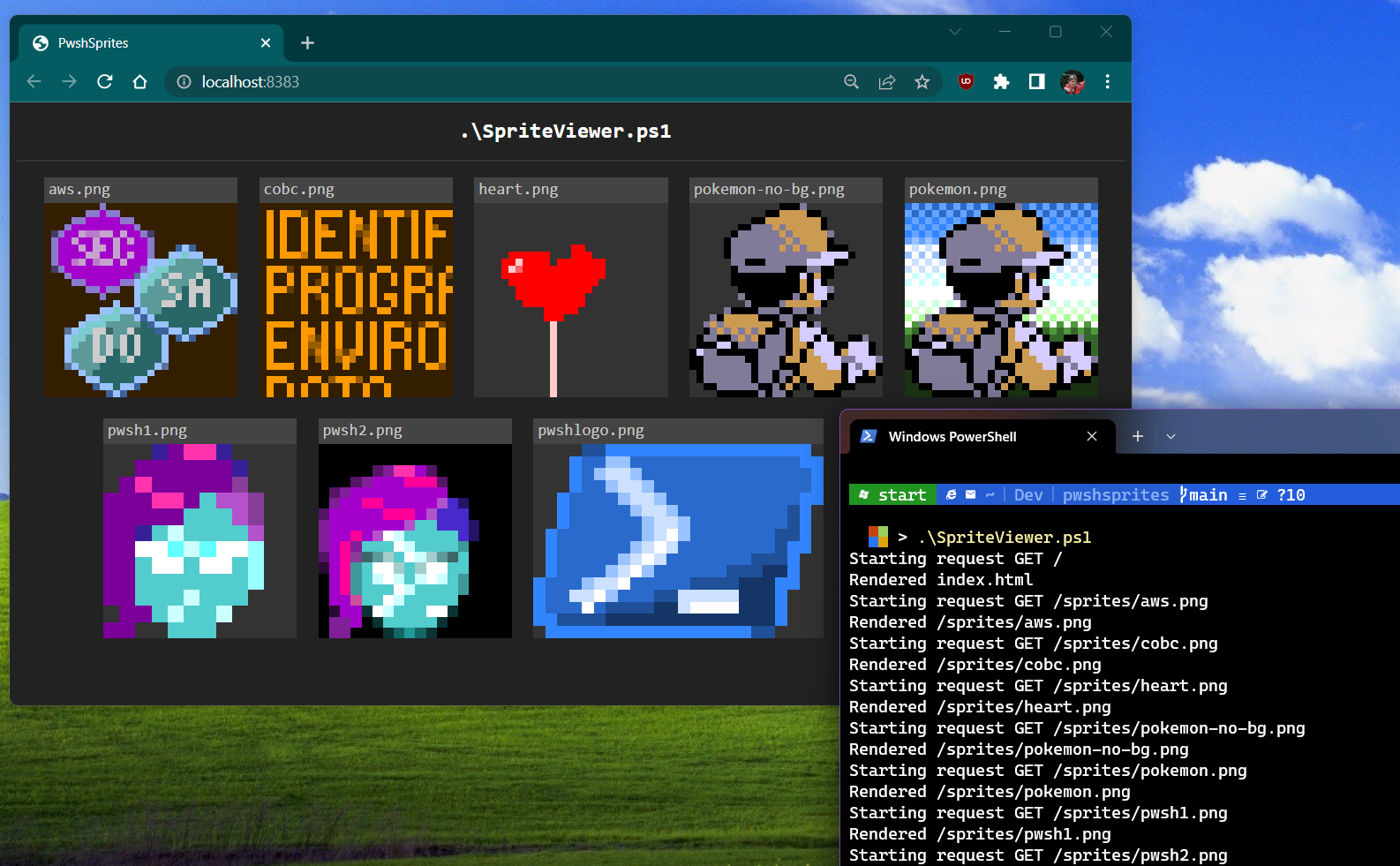The image size is (1400, 866).
Task: Go to the browser home page
Action: pyautogui.click(x=139, y=81)
